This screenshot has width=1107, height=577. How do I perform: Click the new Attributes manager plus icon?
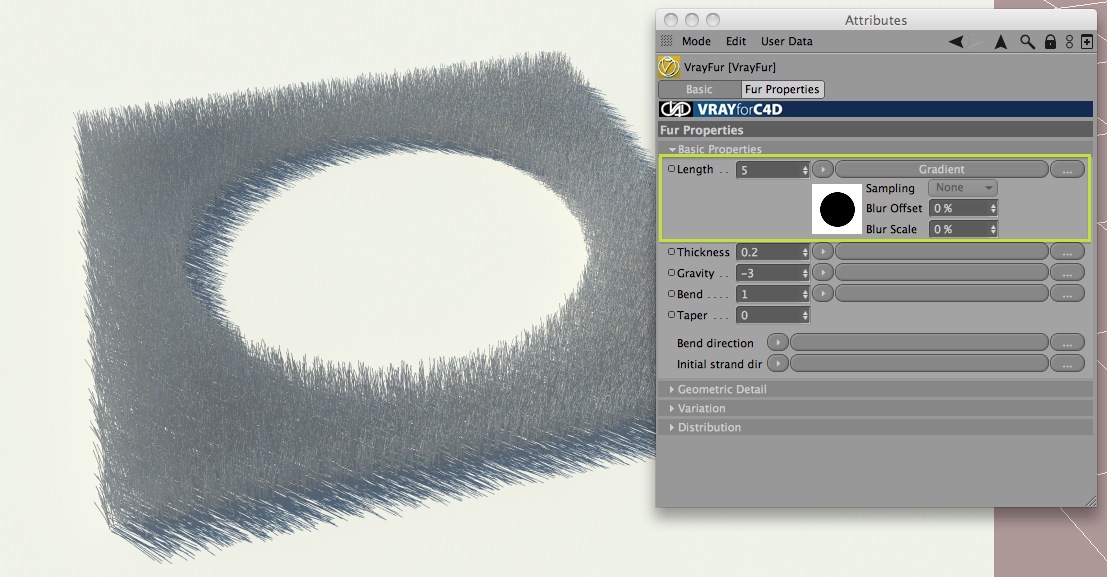pos(1087,42)
